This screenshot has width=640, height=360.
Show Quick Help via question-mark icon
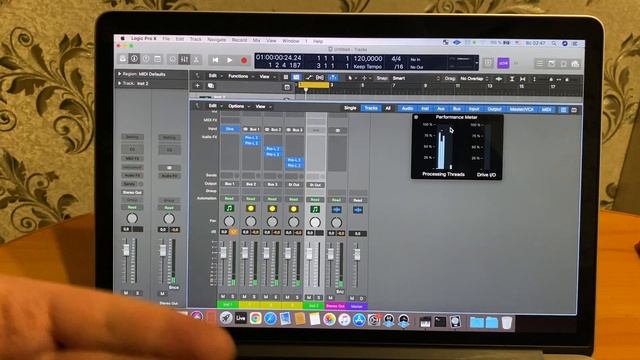[x=146, y=59]
